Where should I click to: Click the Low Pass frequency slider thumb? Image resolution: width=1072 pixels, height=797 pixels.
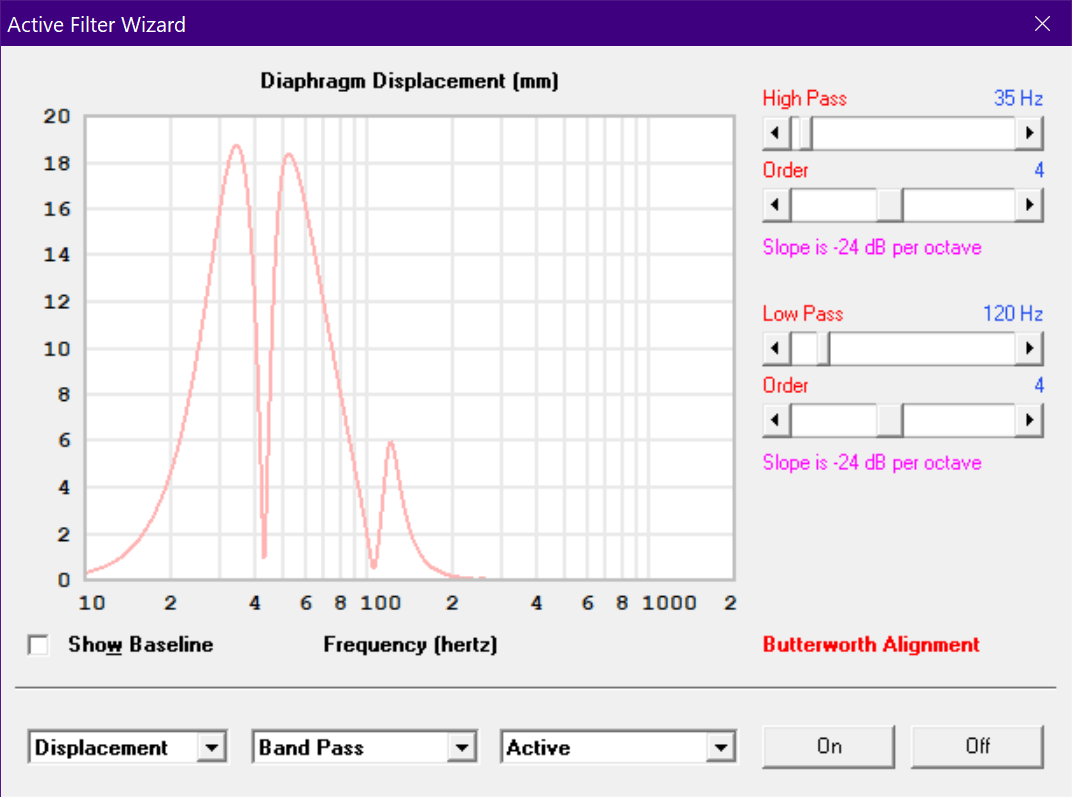823,349
